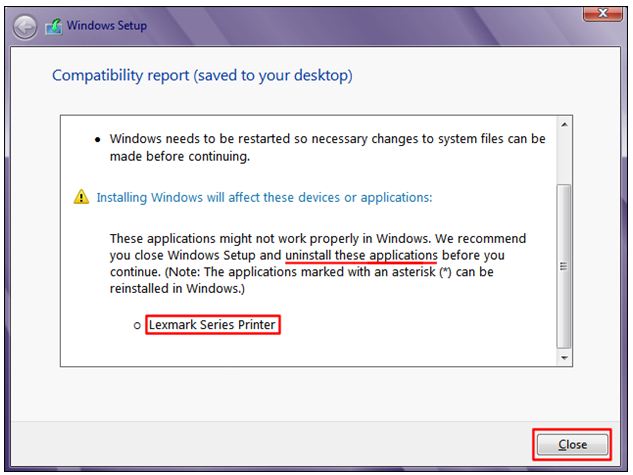Click the "Windows Setup" title text

coord(107,25)
